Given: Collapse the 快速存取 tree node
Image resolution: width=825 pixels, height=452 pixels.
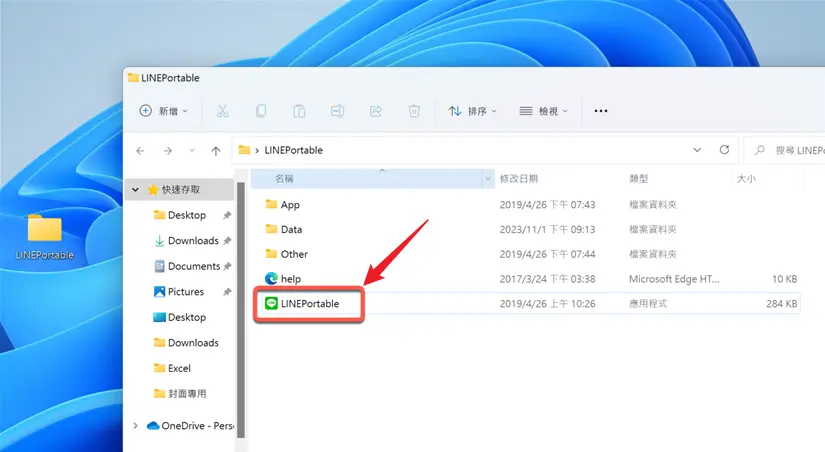Looking at the screenshot, I should point(135,189).
